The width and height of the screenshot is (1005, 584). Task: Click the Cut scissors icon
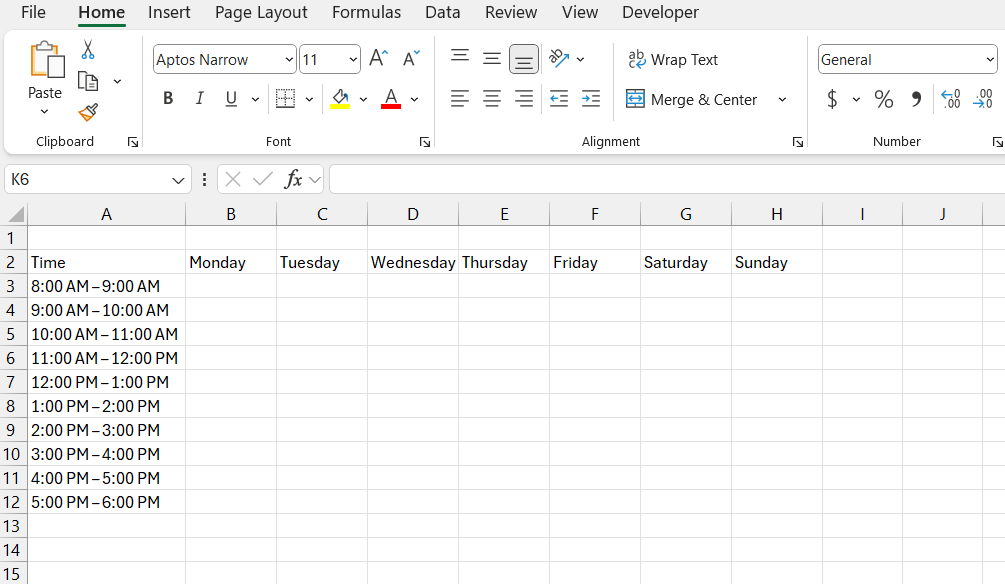[x=88, y=50]
